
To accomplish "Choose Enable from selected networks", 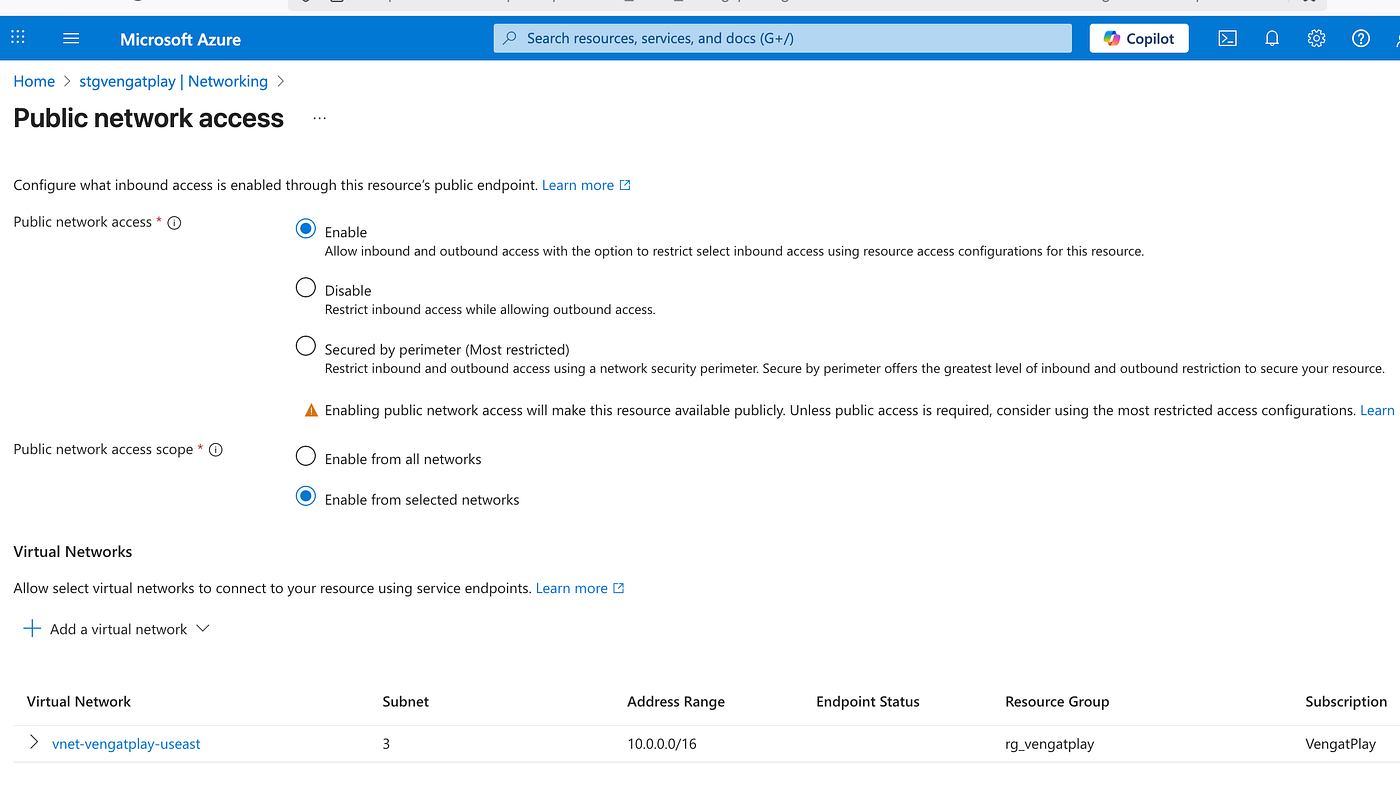I will click(306, 496).
